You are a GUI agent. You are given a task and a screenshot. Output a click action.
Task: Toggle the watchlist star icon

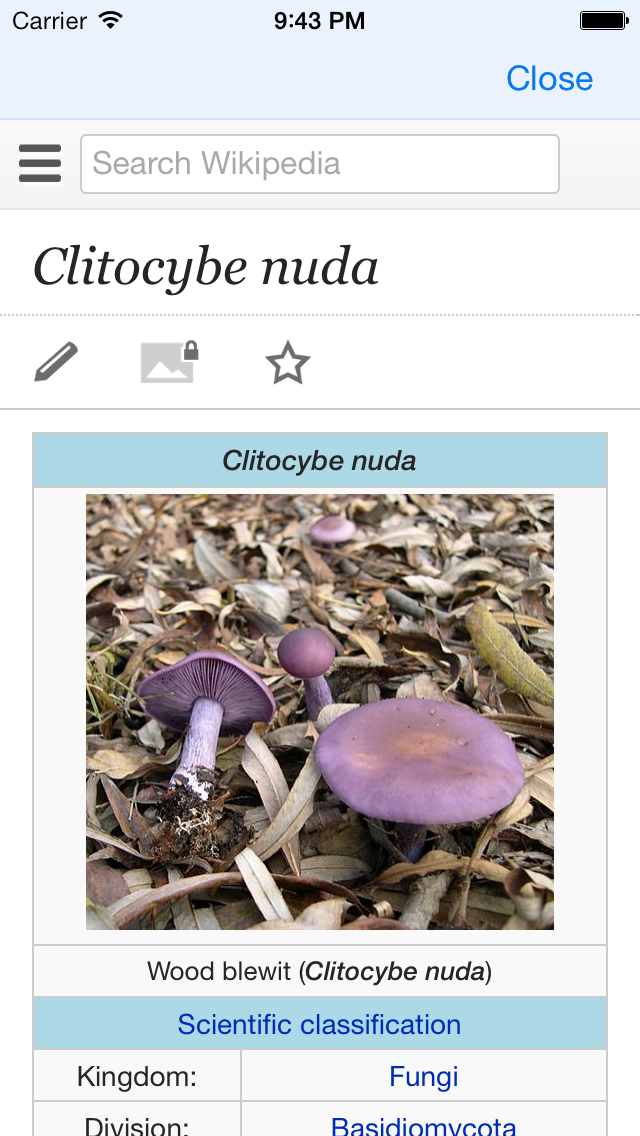coord(288,362)
